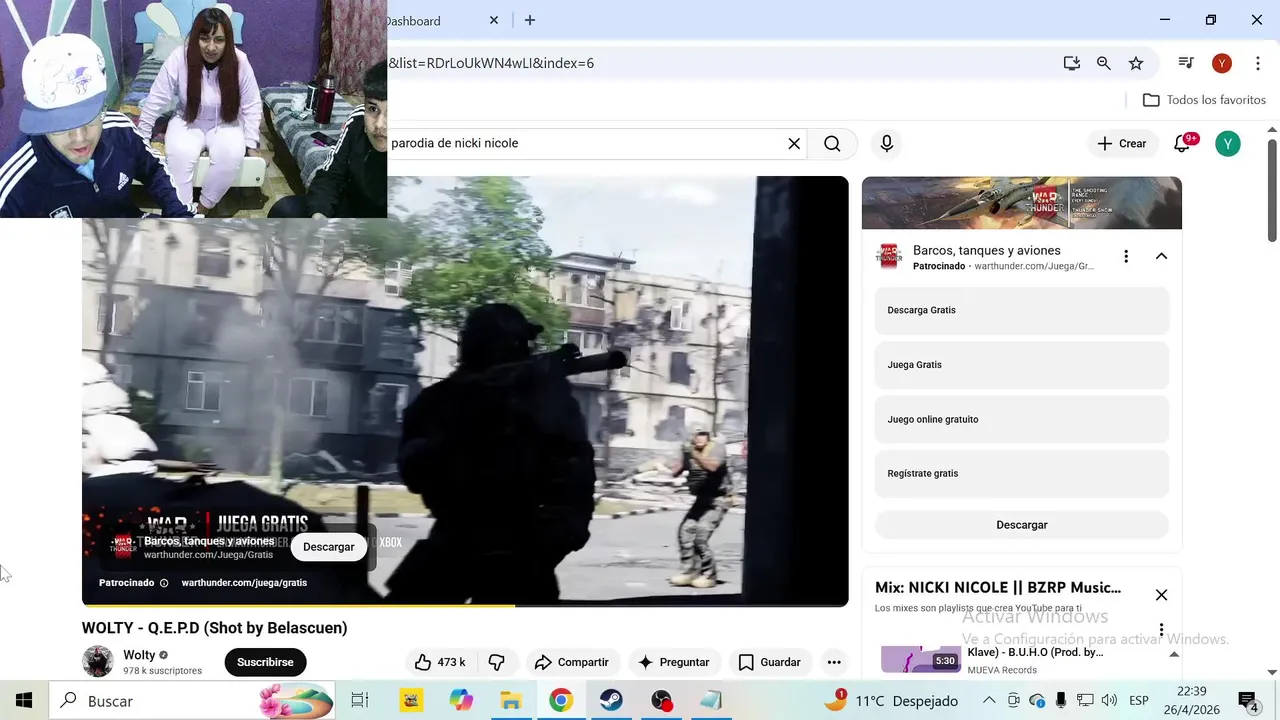Click the Guardar button
The width and height of the screenshot is (1280, 720).
click(770, 662)
